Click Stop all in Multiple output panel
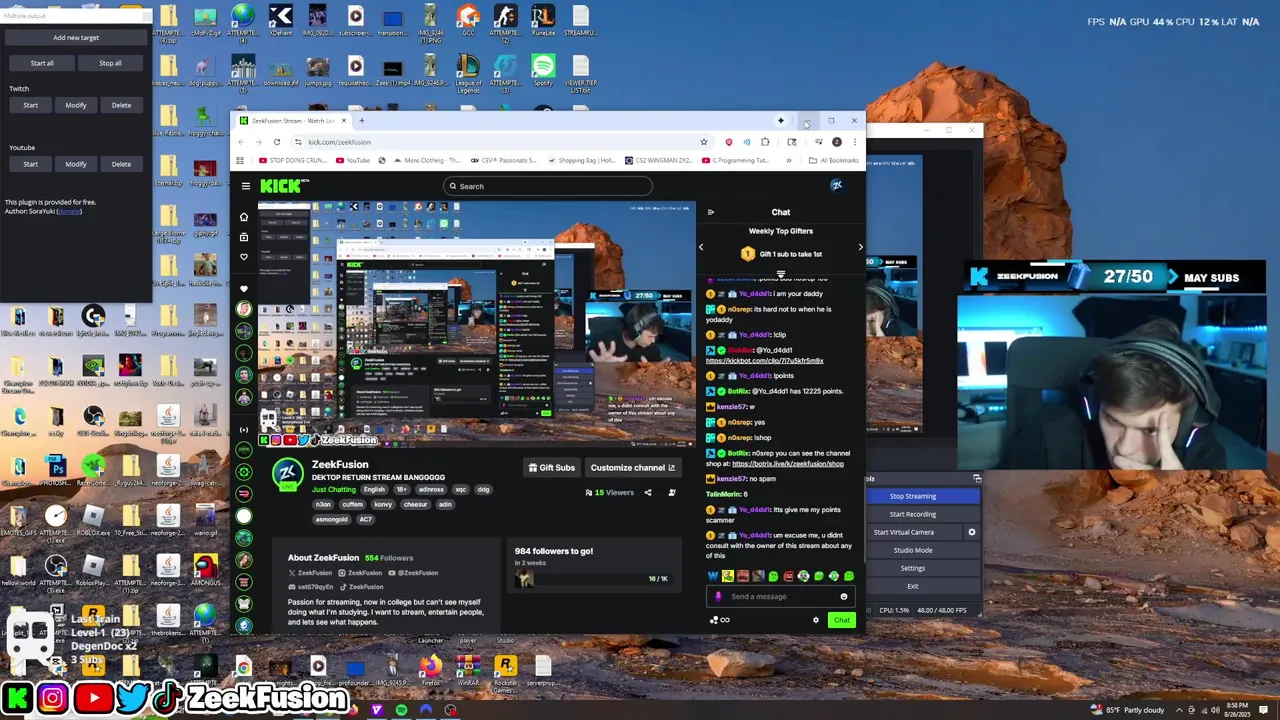Screen dimensions: 1280x720 click(110, 63)
